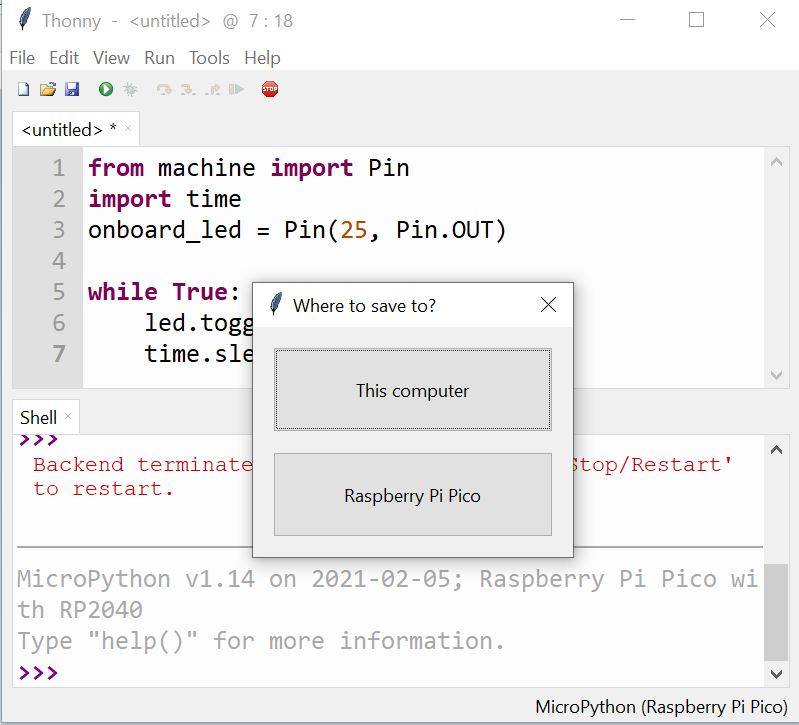Click the 'while True:' code line

[x=164, y=292]
